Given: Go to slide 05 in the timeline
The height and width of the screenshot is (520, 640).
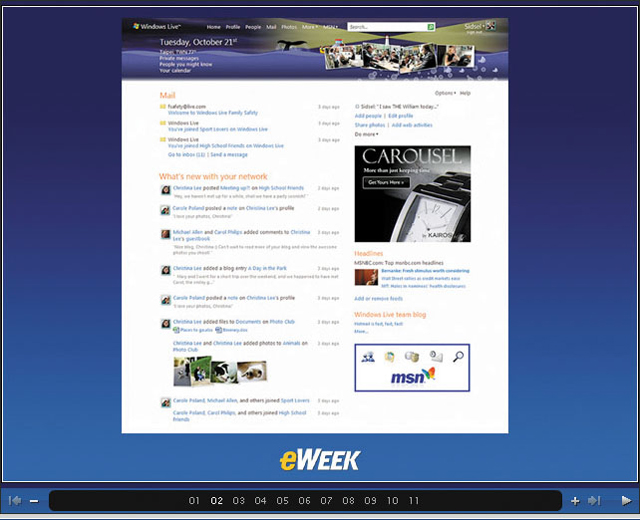Looking at the screenshot, I should point(282,500).
